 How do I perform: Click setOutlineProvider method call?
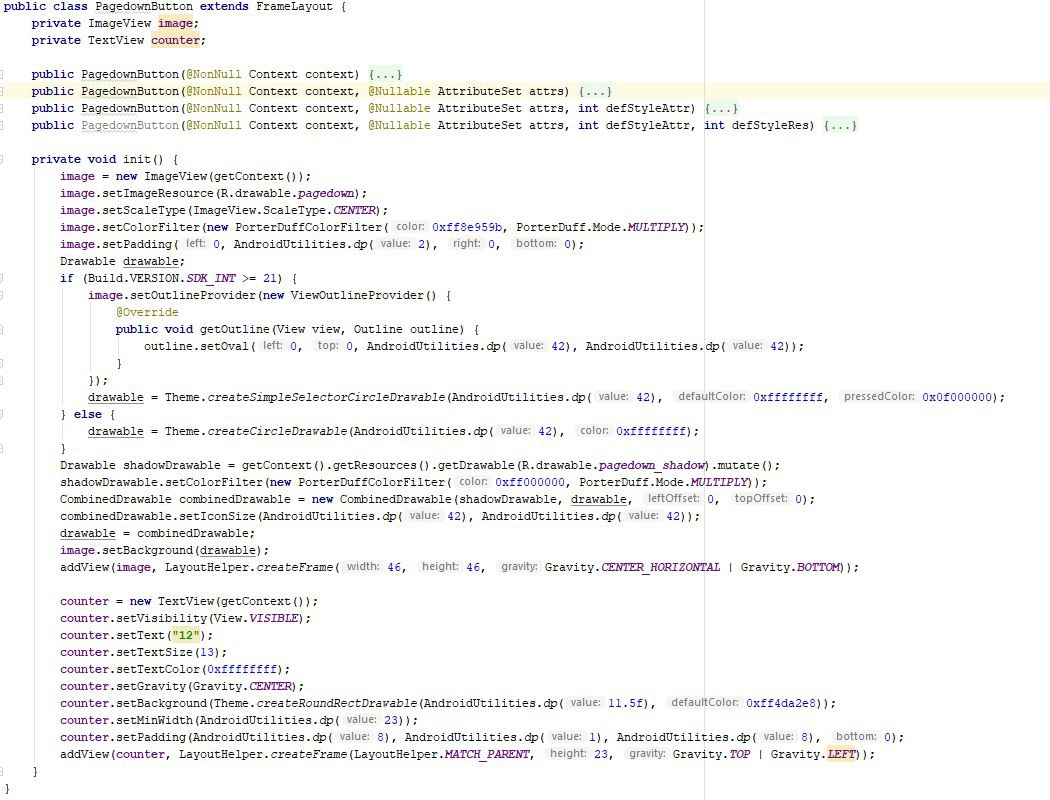click(193, 295)
